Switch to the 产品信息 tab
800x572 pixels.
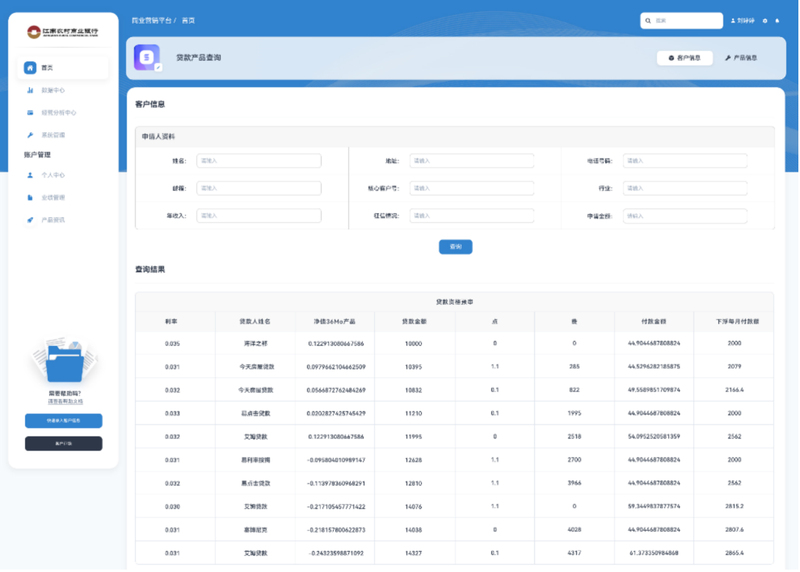[741, 58]
